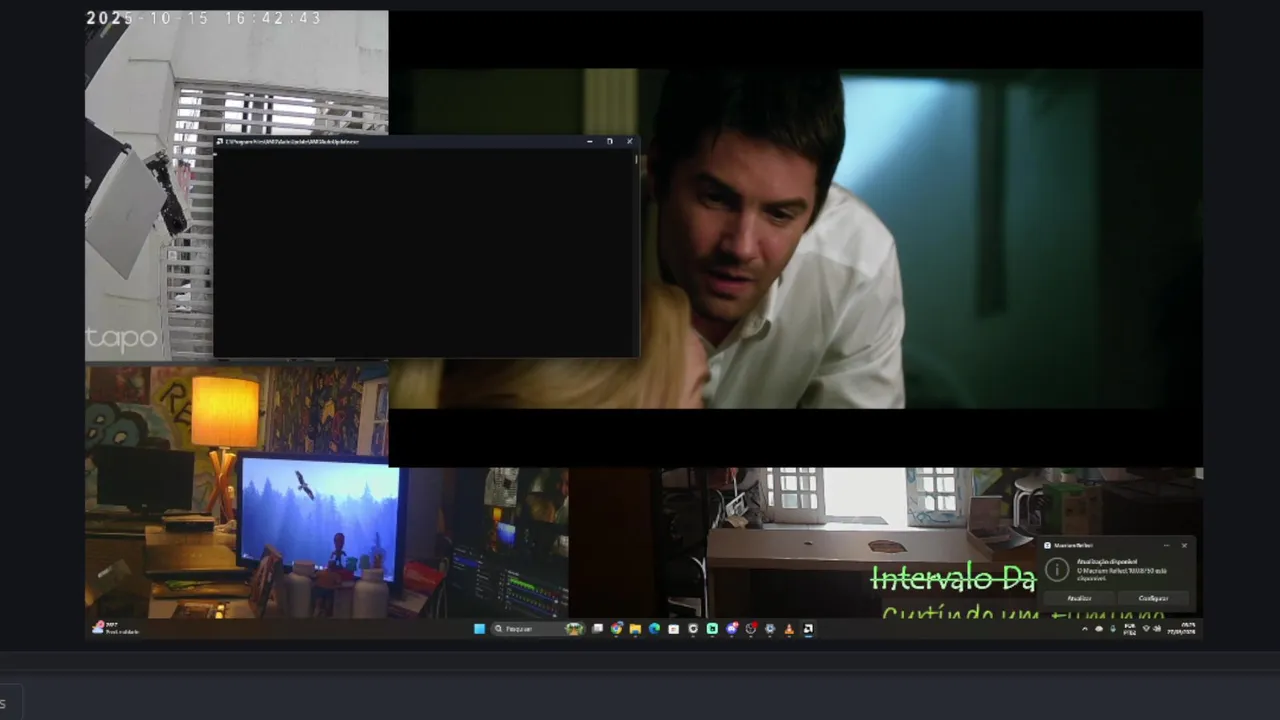
Task: Close the AMD updater console window
Action: click(x=629, y=141)
